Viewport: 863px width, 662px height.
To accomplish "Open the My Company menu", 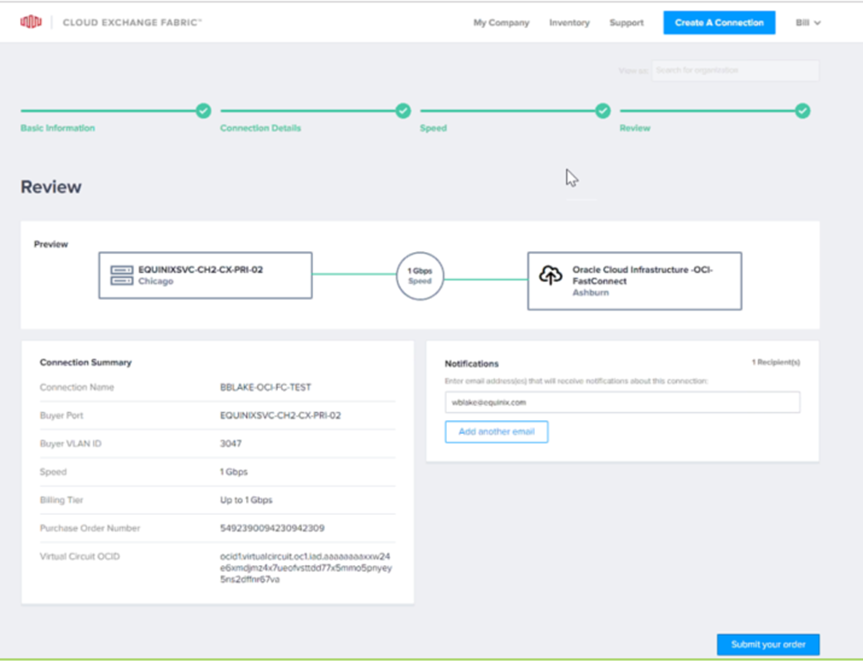I will 501,23.
